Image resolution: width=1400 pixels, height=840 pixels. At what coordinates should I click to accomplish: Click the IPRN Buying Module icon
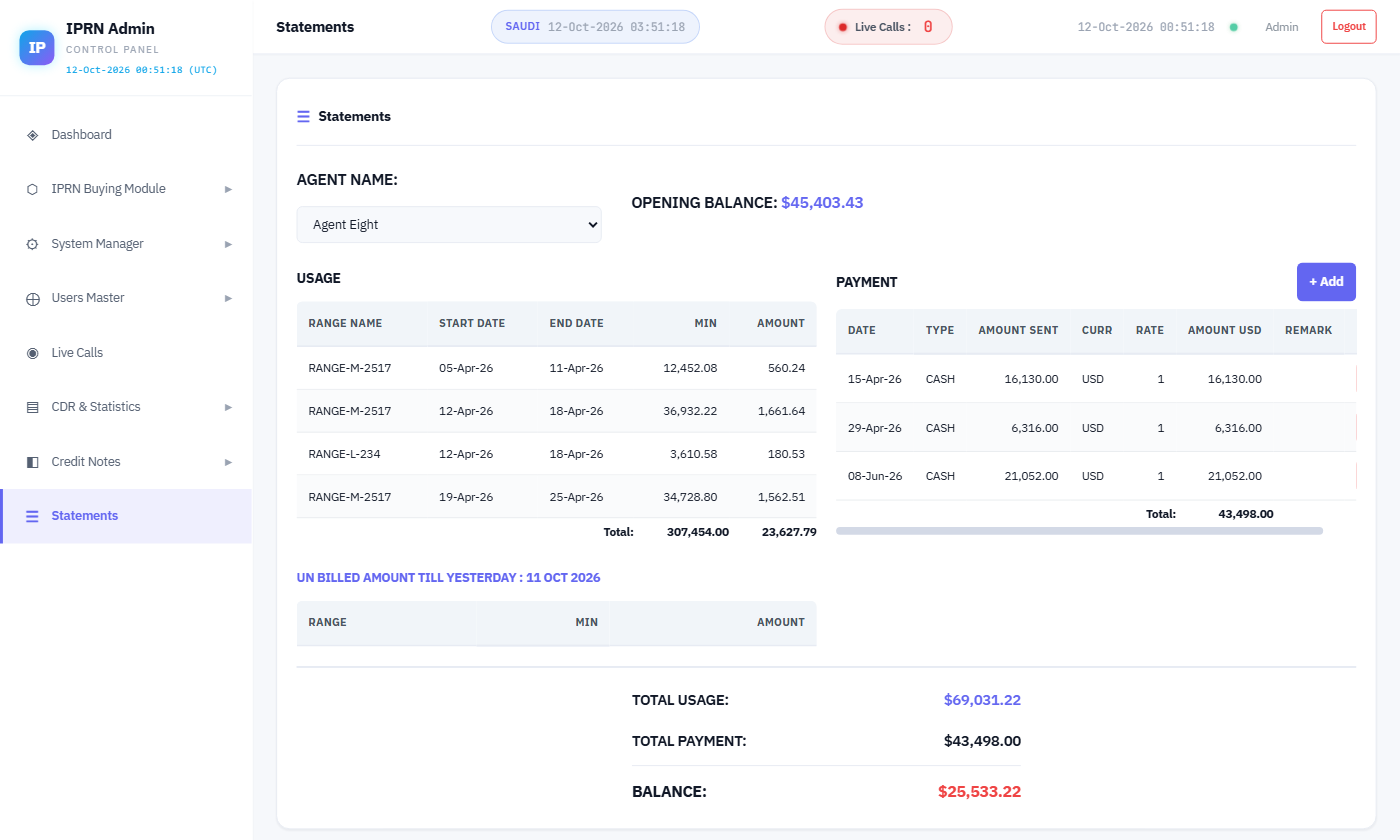point(32,189)
